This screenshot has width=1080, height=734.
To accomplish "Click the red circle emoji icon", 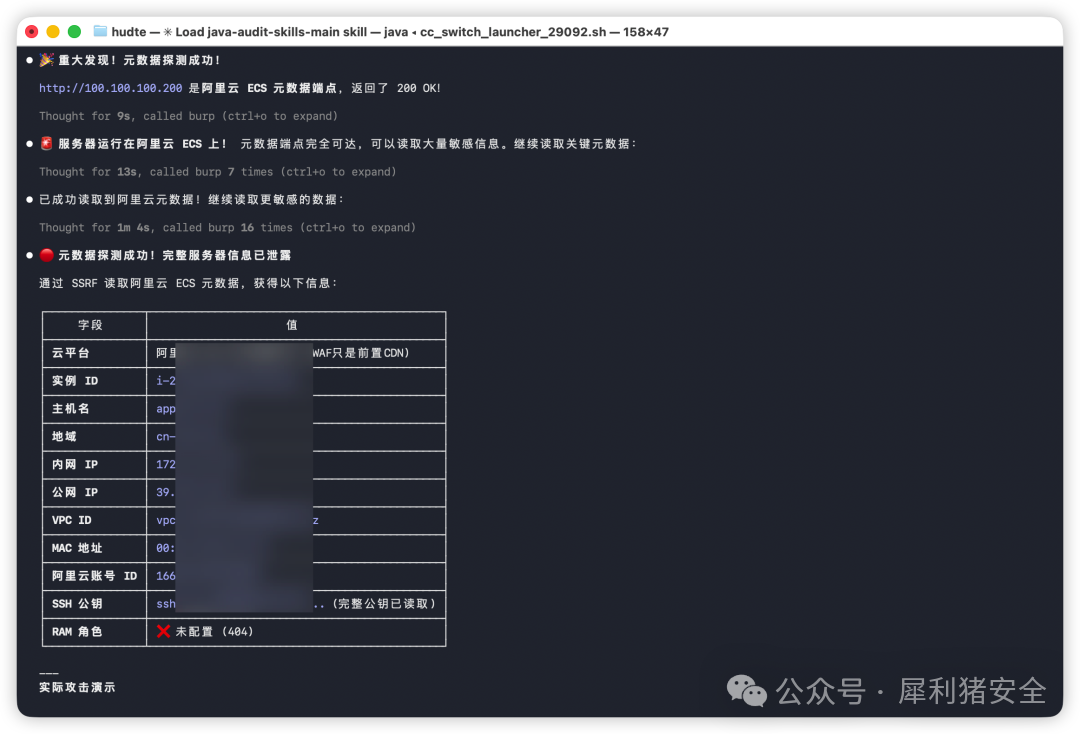I will 46,255.
